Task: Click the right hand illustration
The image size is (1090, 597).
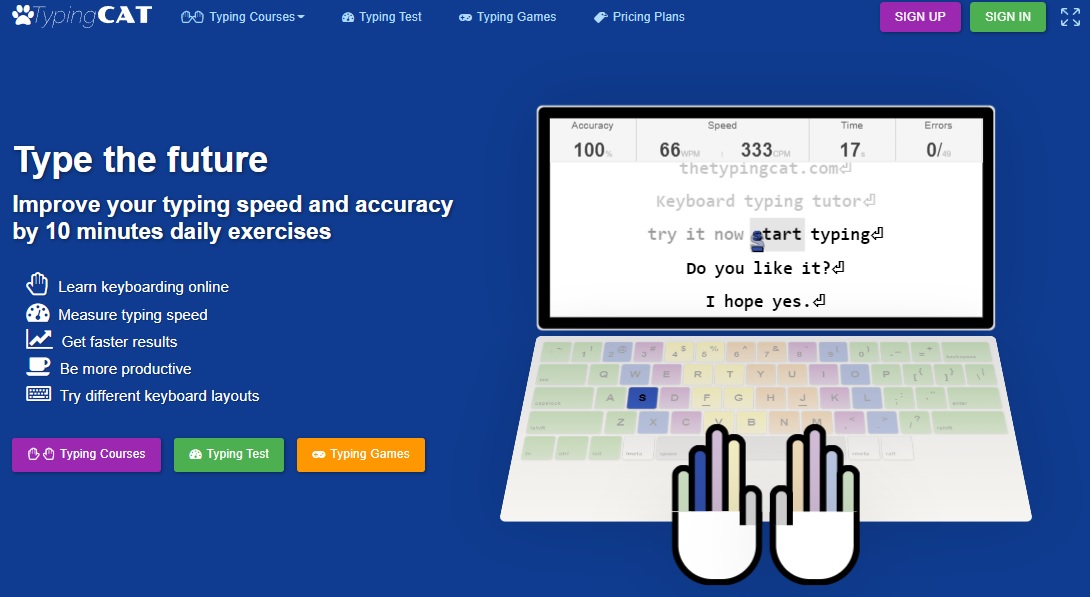Action: pos(815,505)
